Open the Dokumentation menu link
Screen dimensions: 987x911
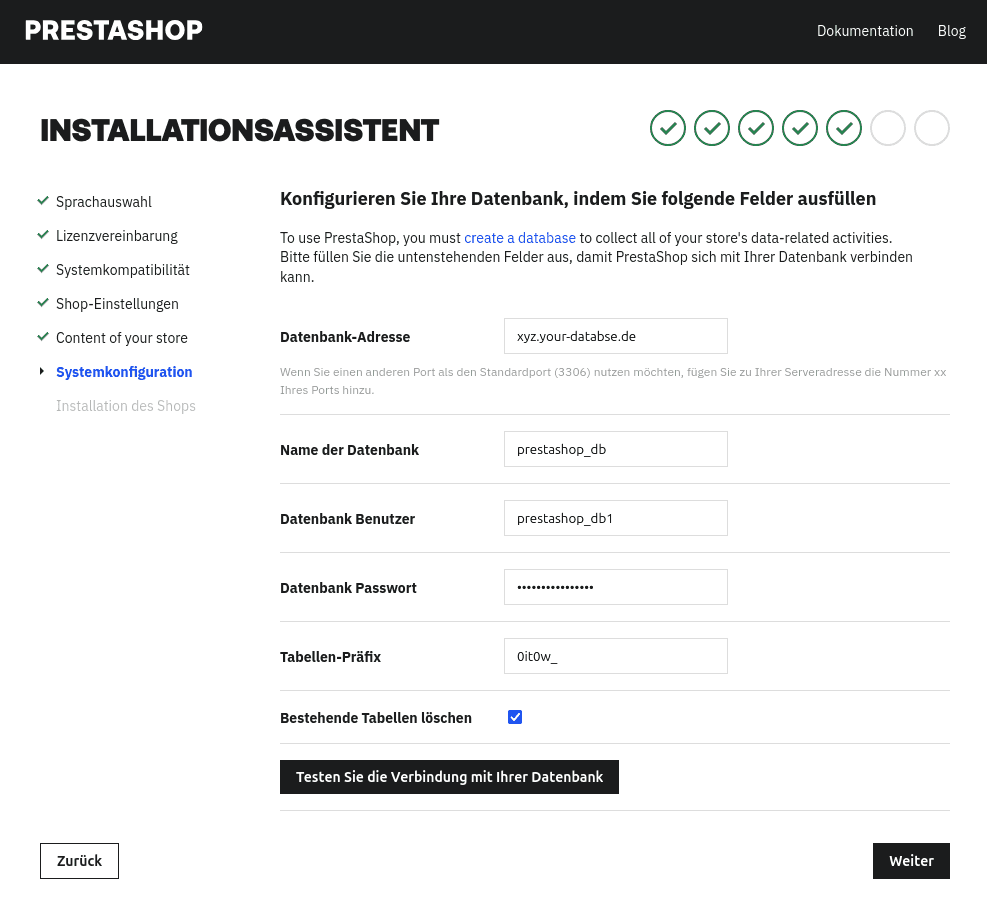tap(865, 31)
